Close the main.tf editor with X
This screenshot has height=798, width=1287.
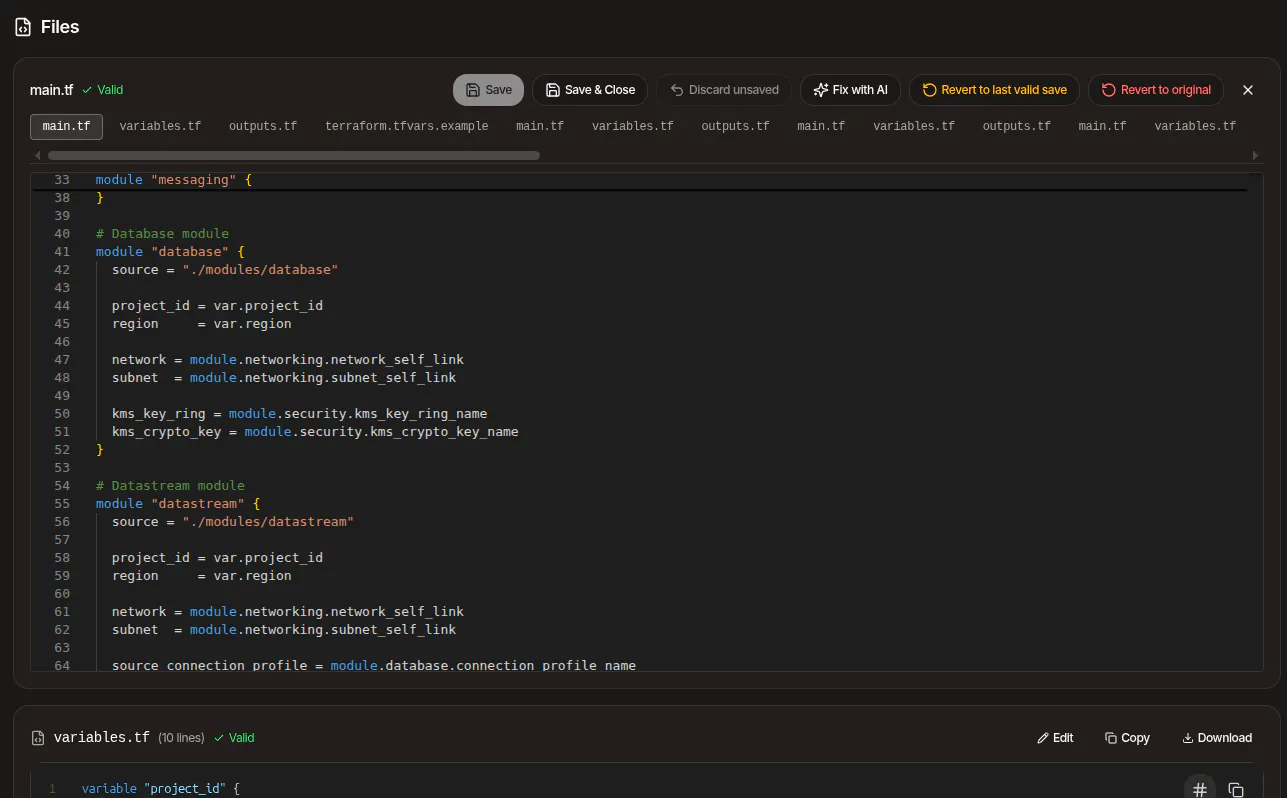tap(1248, 90)
